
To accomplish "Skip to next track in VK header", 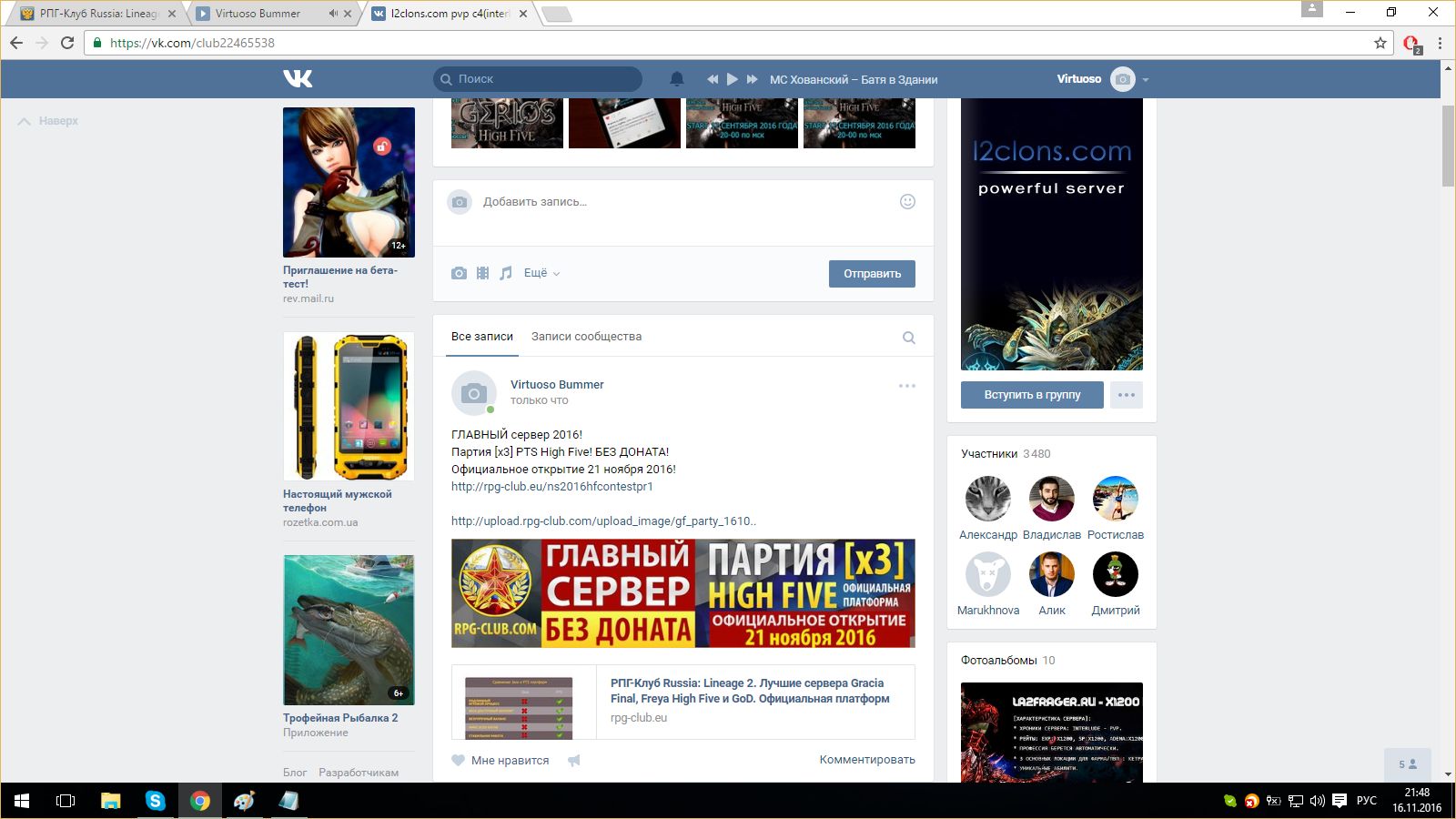I will click(753, 79).
